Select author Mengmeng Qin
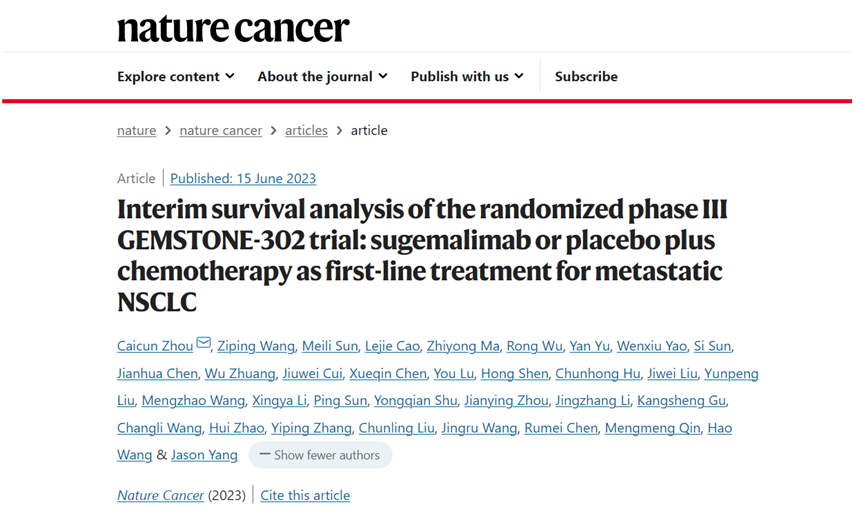The width and height of the screenshot is (856, 527). [x=652, y=428]
